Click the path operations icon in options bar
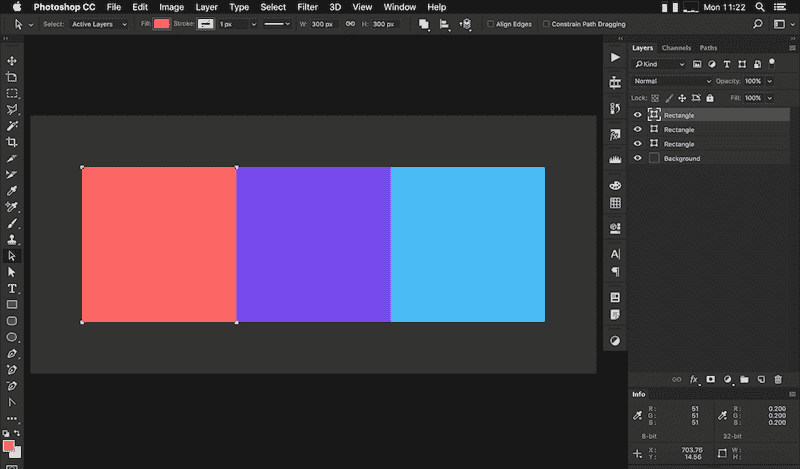This screenshot has width=800, height=469. (x=423, y=24)
